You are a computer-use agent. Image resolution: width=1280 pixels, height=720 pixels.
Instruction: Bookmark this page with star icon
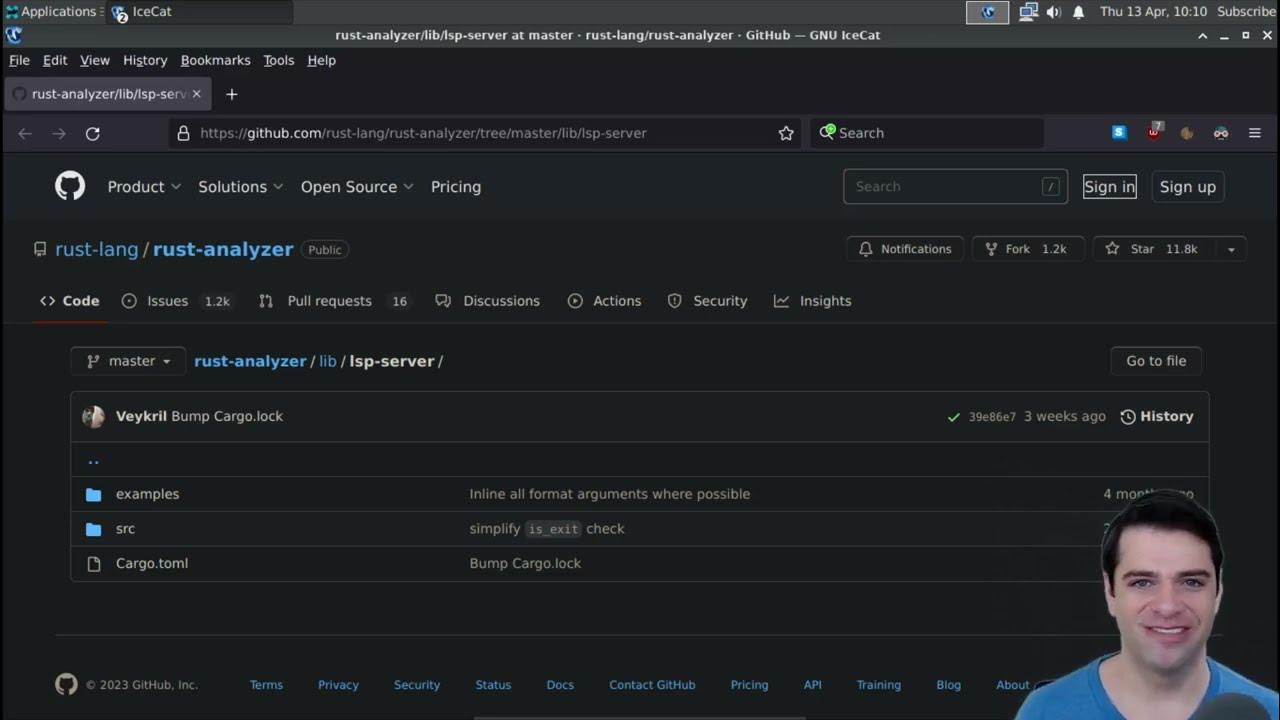pyautogui.click(x=786, y=133)
